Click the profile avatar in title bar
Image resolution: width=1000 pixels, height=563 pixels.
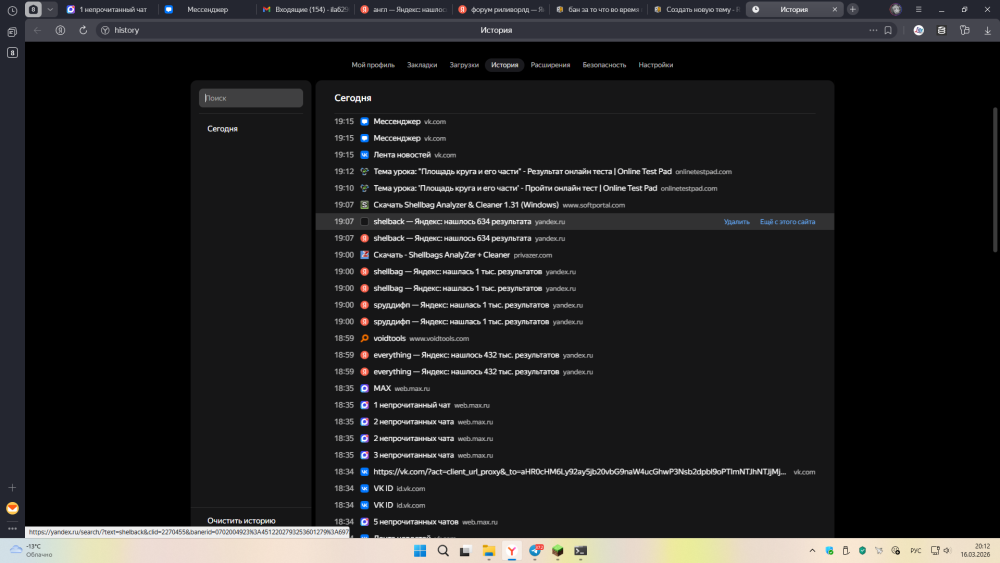pos(896,10)
